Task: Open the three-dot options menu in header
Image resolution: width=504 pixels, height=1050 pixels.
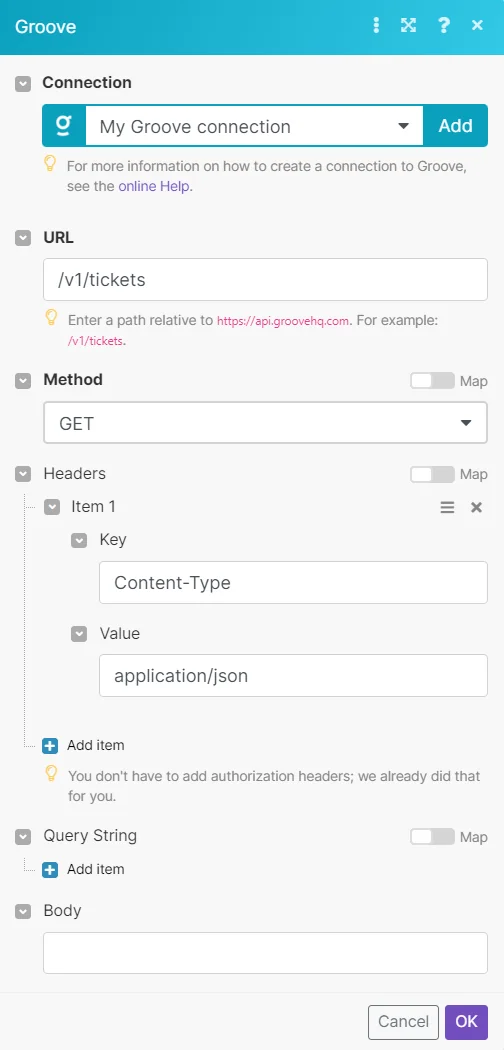Action: (376, 26)
